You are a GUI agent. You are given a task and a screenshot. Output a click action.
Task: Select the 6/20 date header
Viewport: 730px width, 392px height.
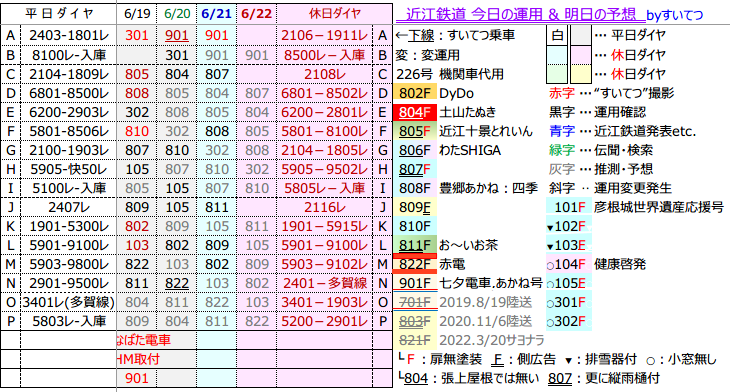click(x=177, y=14)
